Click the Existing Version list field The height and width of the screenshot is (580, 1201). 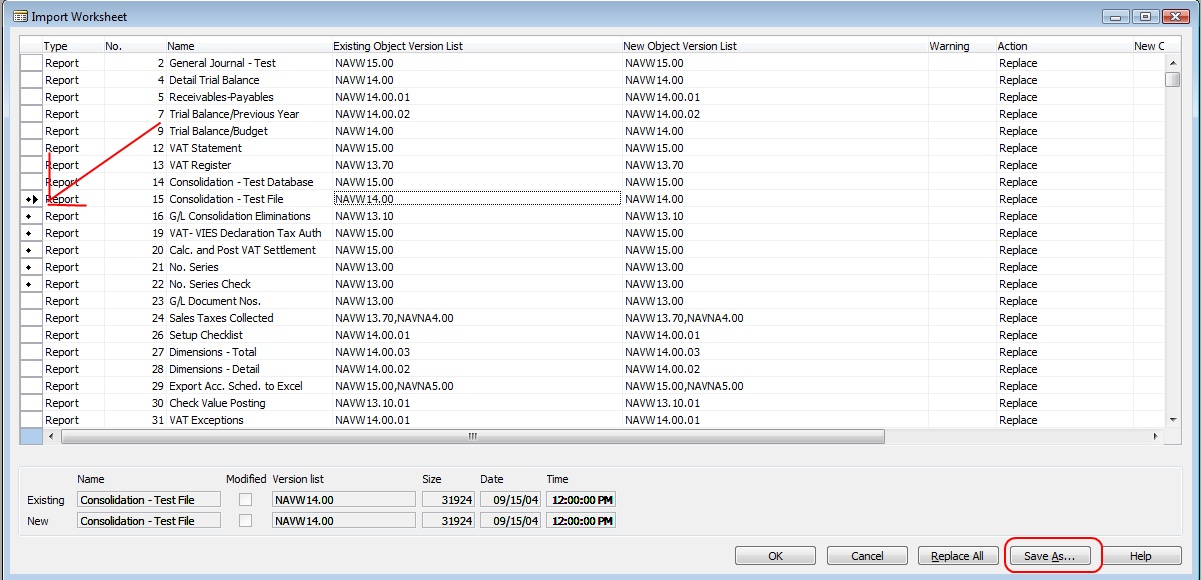[x=343, y=499]
